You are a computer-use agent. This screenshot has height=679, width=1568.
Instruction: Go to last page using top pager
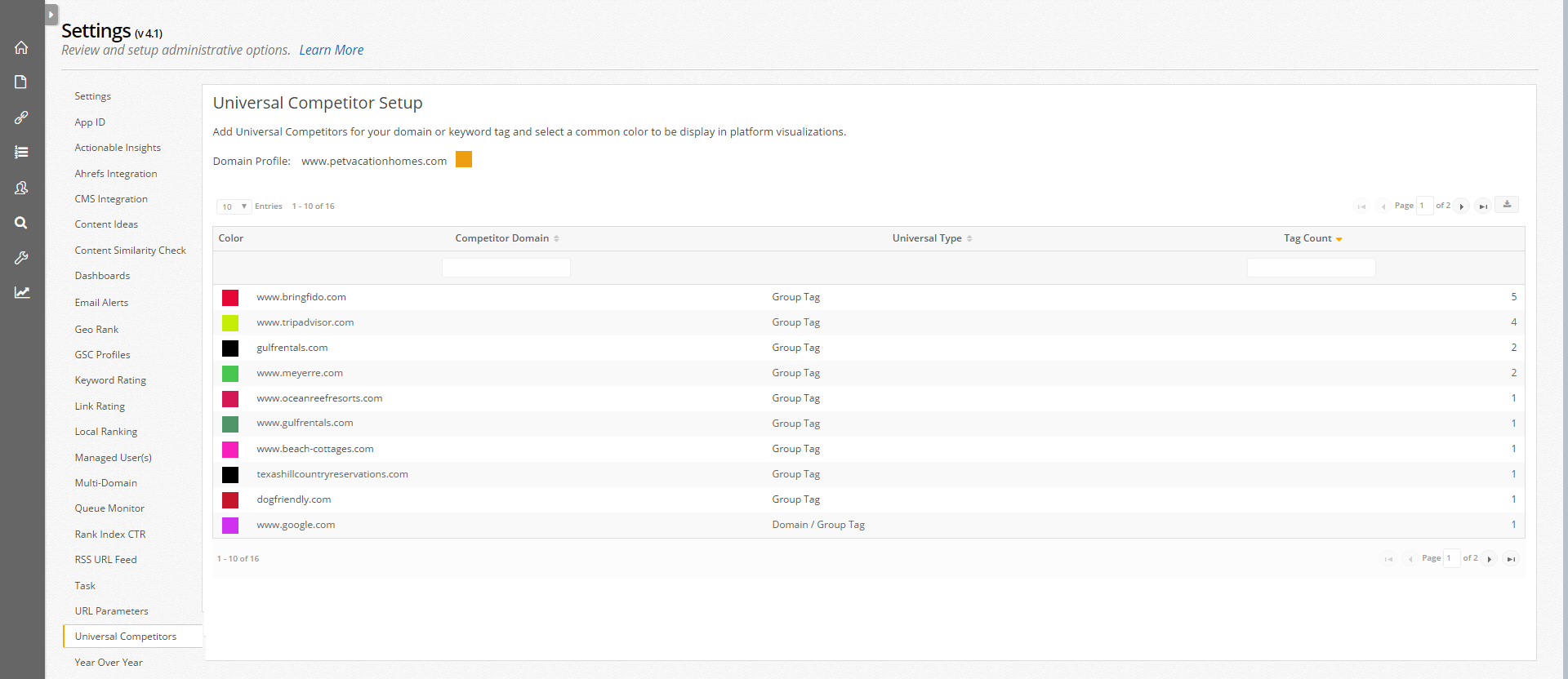point(1483,206)
